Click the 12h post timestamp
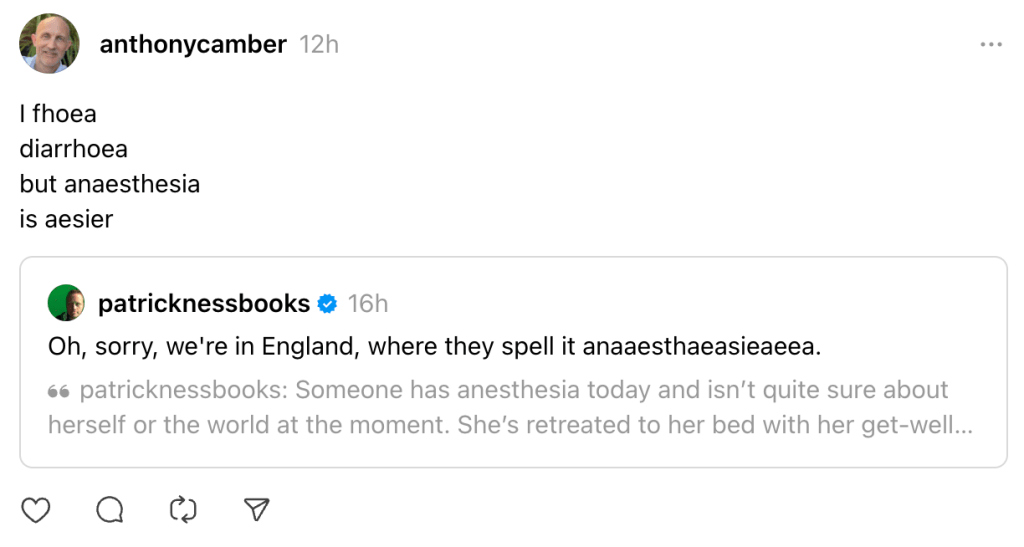 point(319,45)
